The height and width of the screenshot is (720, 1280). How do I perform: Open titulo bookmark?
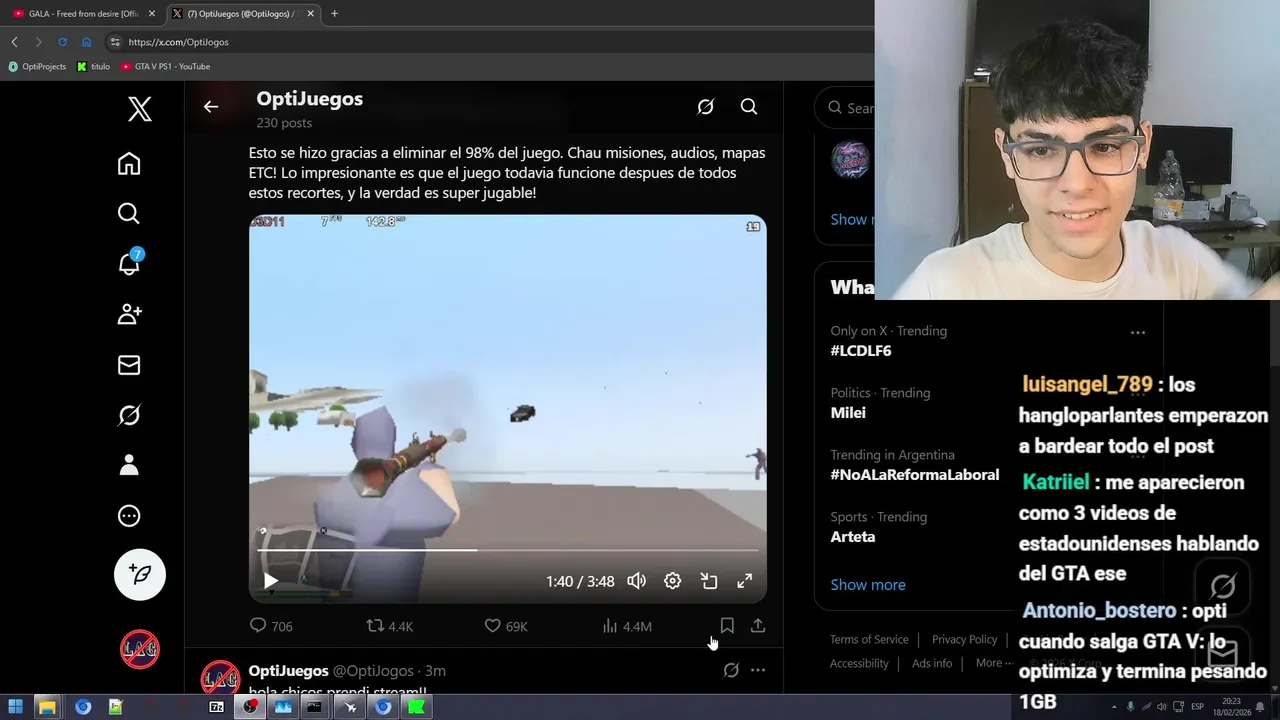click(x=94, y=67)
